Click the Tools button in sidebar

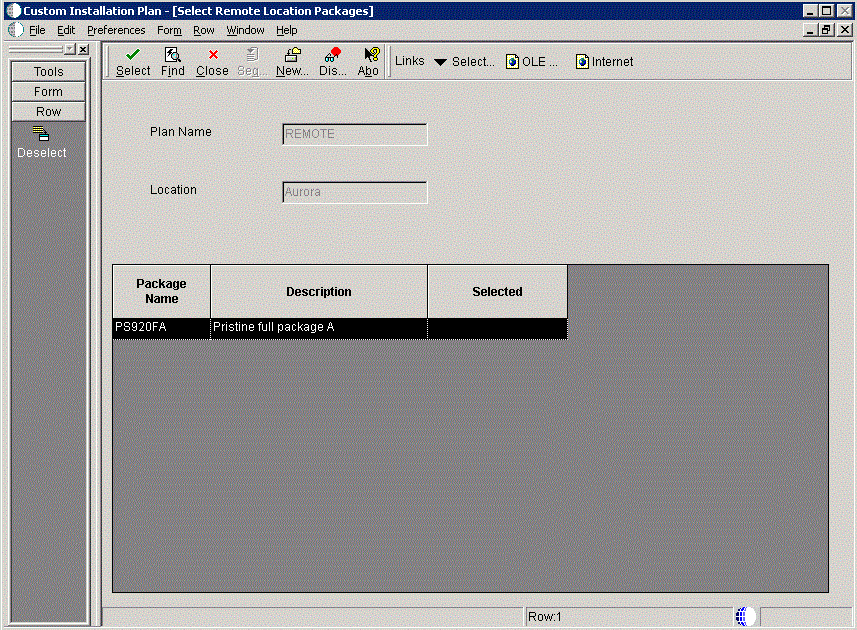point(48,72)
